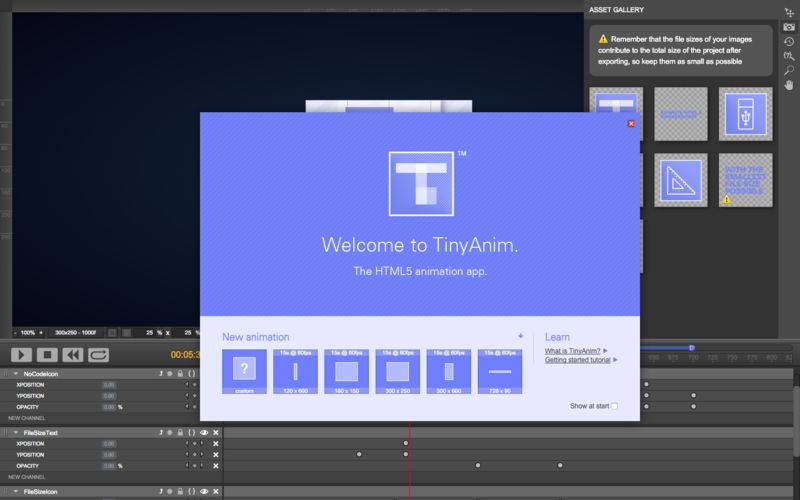Lock the FileSizeText layer

[x=180, y=433]
